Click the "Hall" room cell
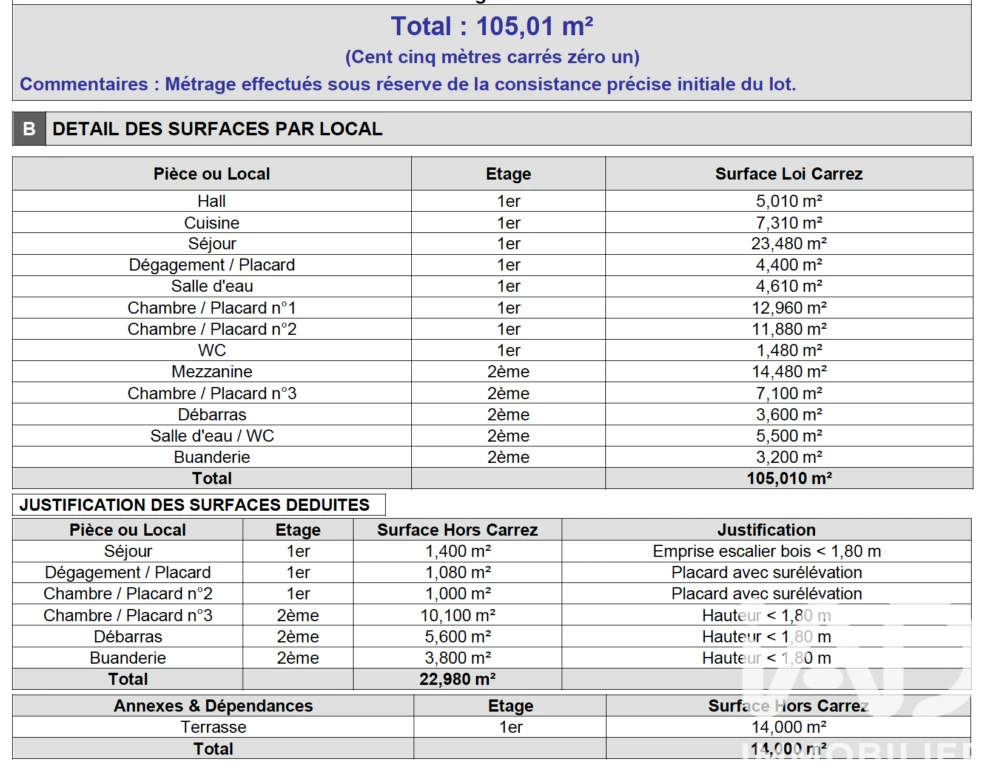 pos(212,201)
